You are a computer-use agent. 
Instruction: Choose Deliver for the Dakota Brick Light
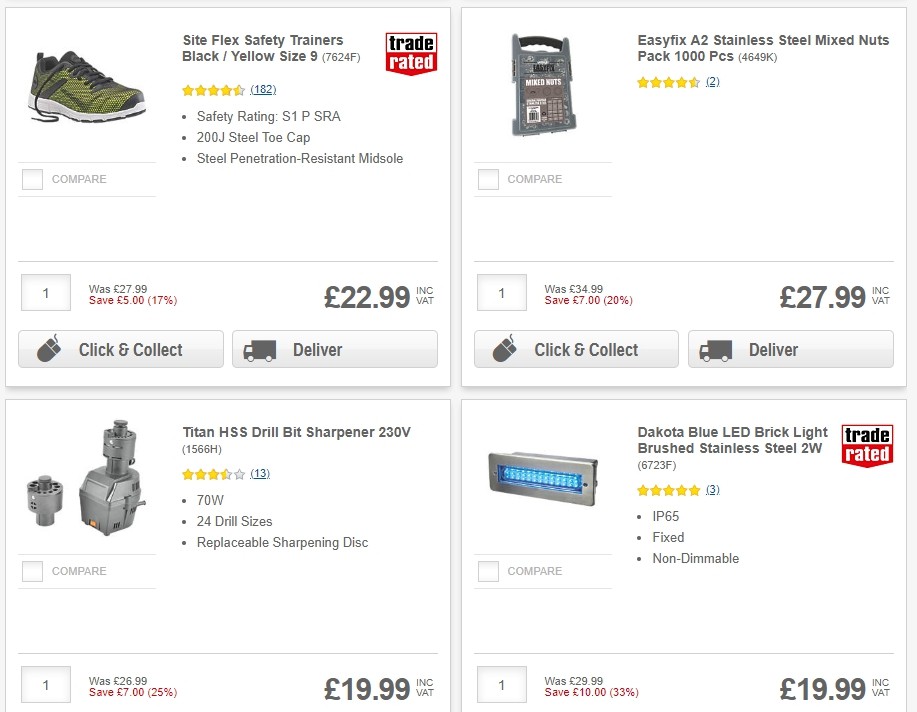click(x=790, y=710)
